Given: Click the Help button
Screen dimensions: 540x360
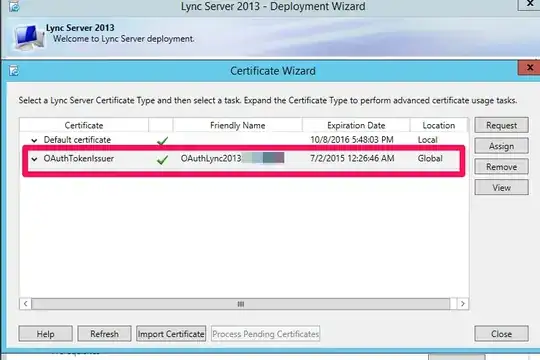Looking at the screenshot, I should click(45, 333).
